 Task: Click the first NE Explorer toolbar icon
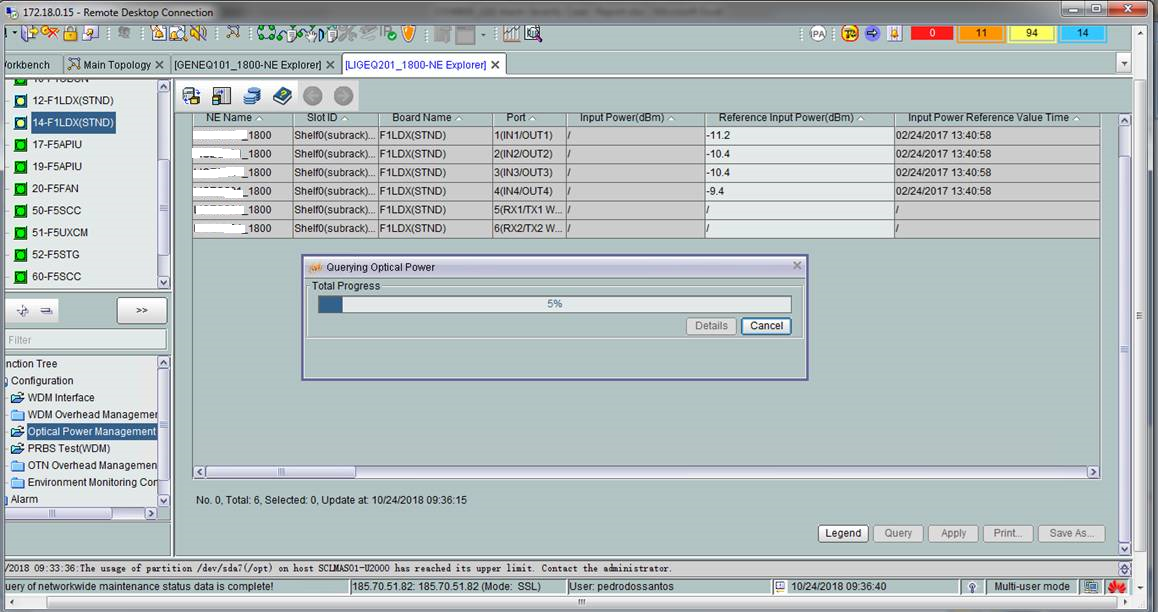pos(191,96)
